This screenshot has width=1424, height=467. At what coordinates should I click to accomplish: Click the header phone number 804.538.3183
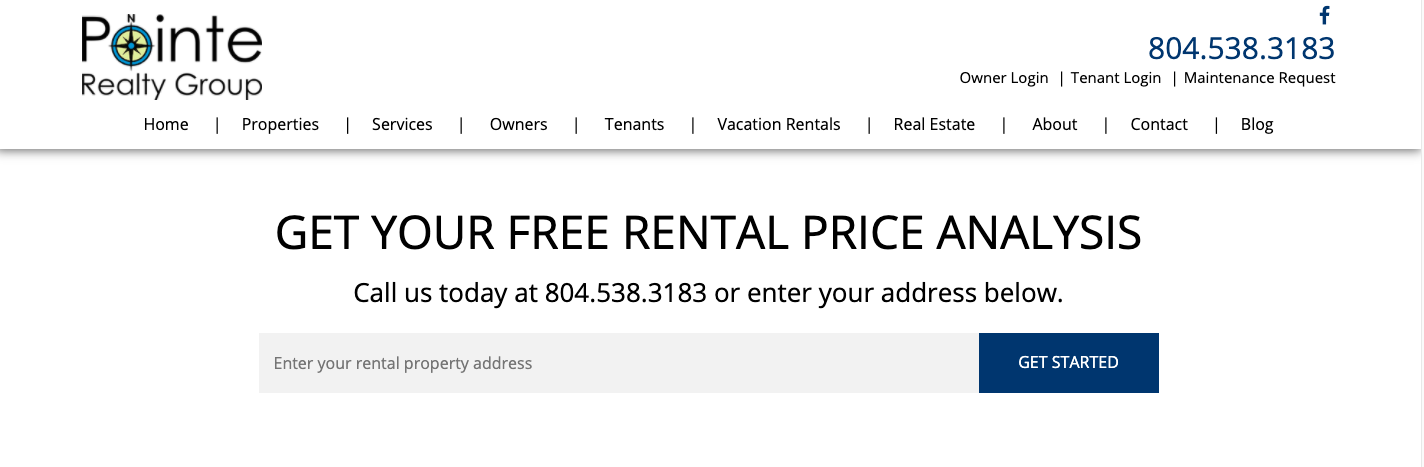click(x=1241, y=48)
